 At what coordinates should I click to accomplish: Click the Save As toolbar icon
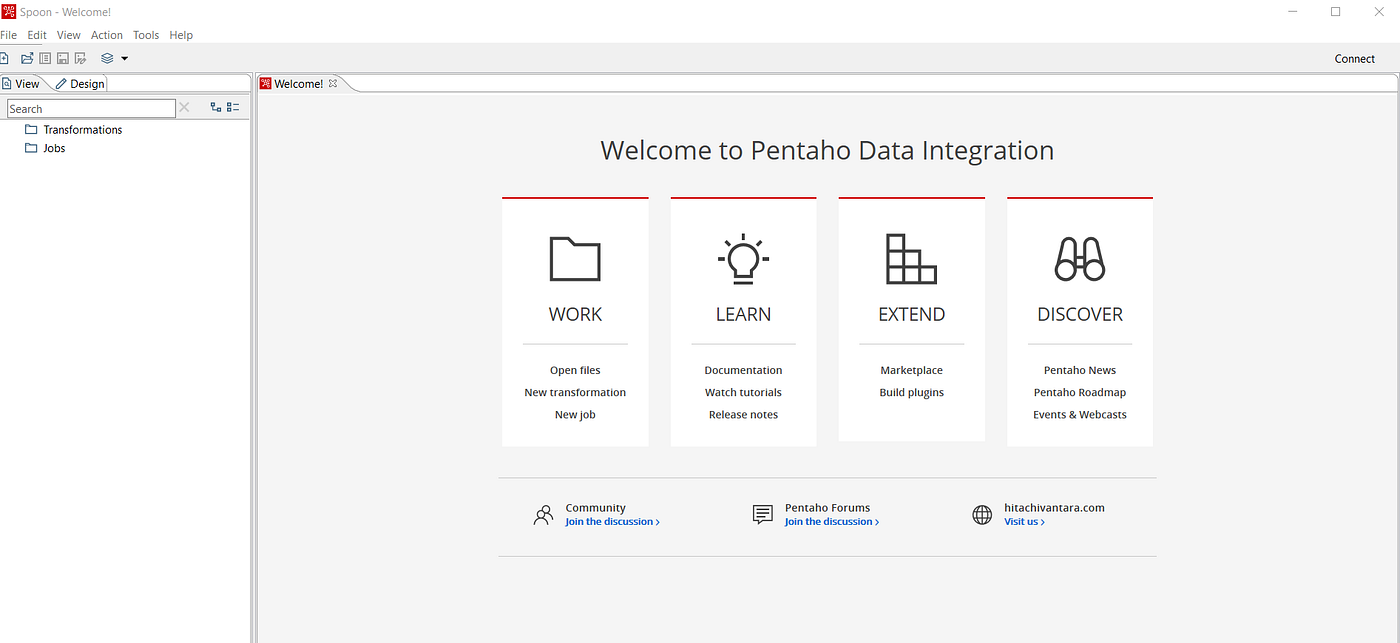pos(80,59)
